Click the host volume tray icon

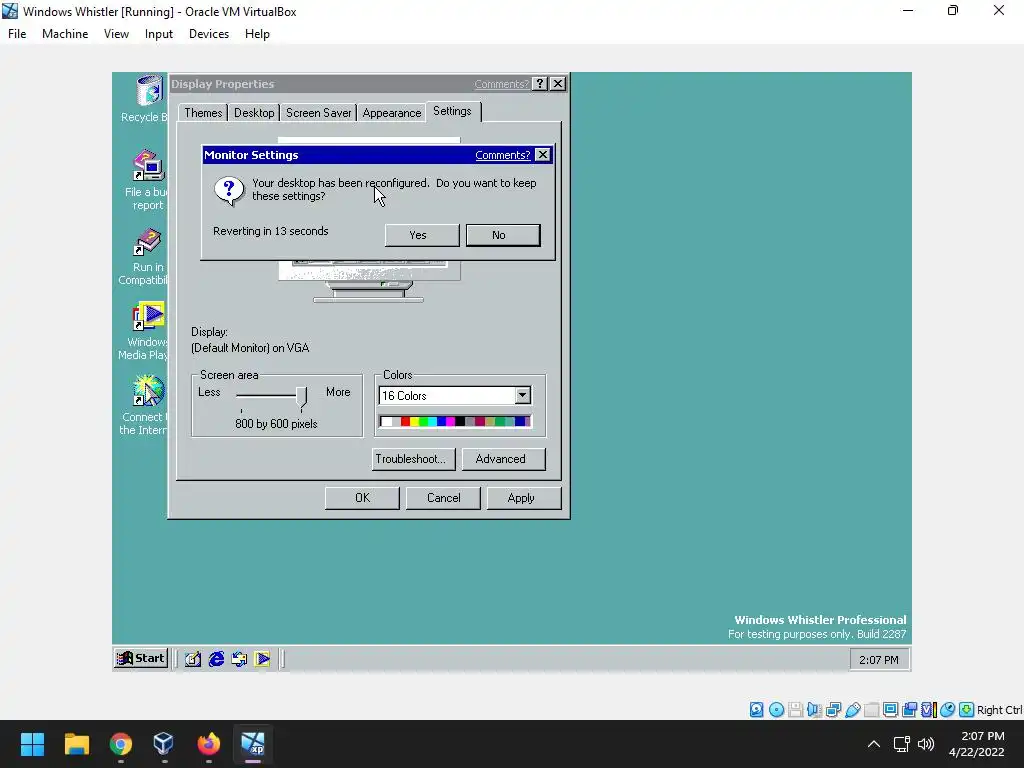[926, 744]
